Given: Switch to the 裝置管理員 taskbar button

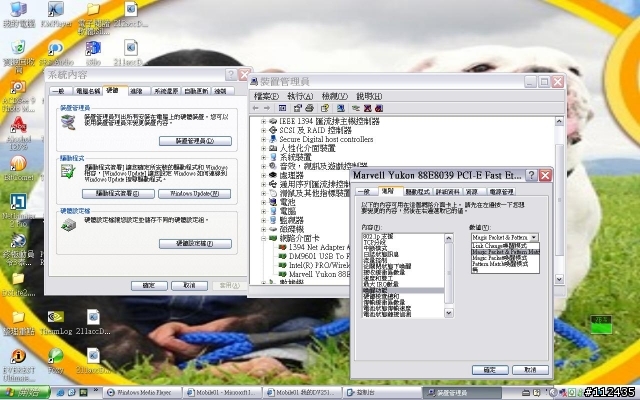Looking at the screenshot, I should tap(461, 393).
